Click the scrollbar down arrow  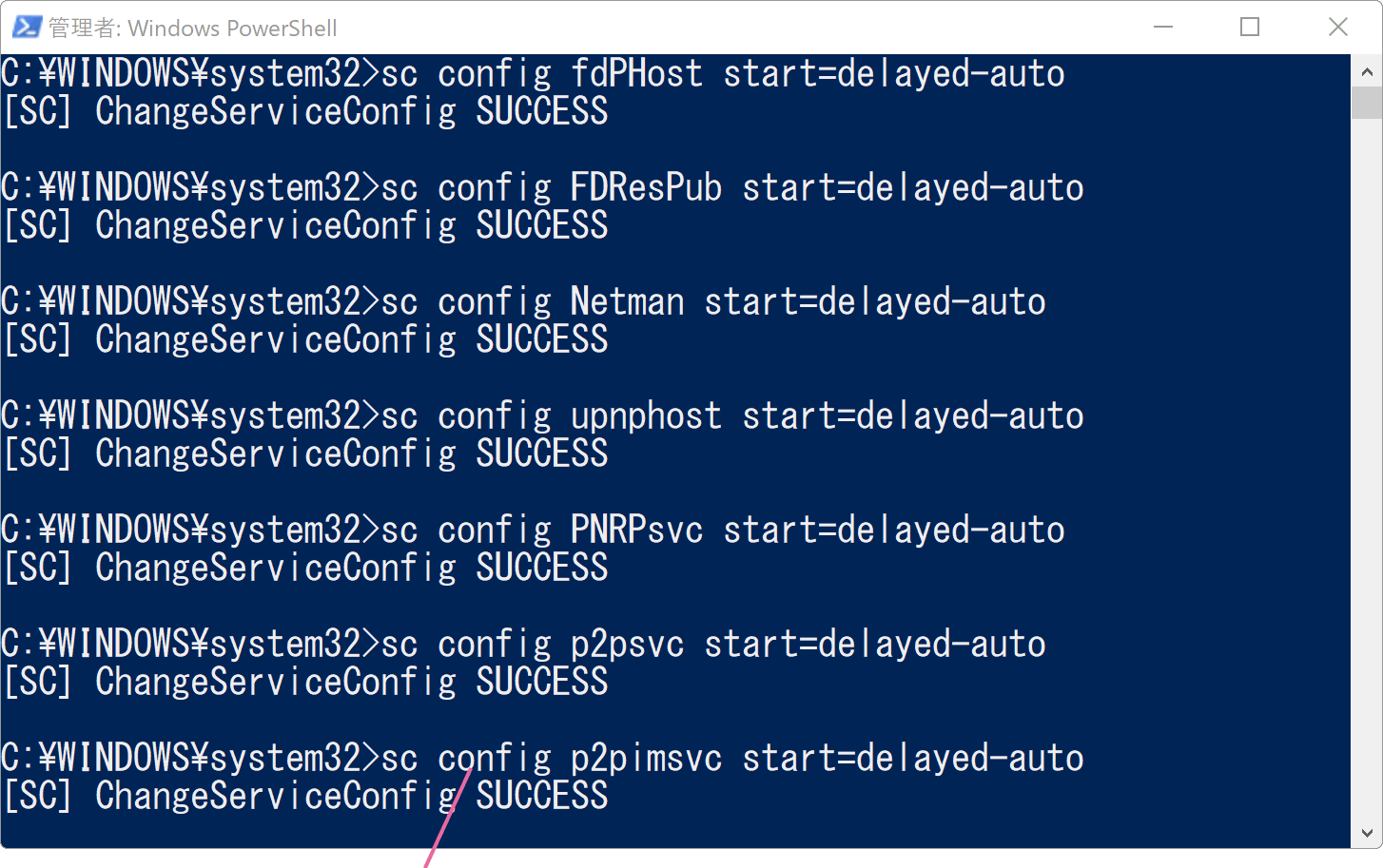coord(1366,833)
